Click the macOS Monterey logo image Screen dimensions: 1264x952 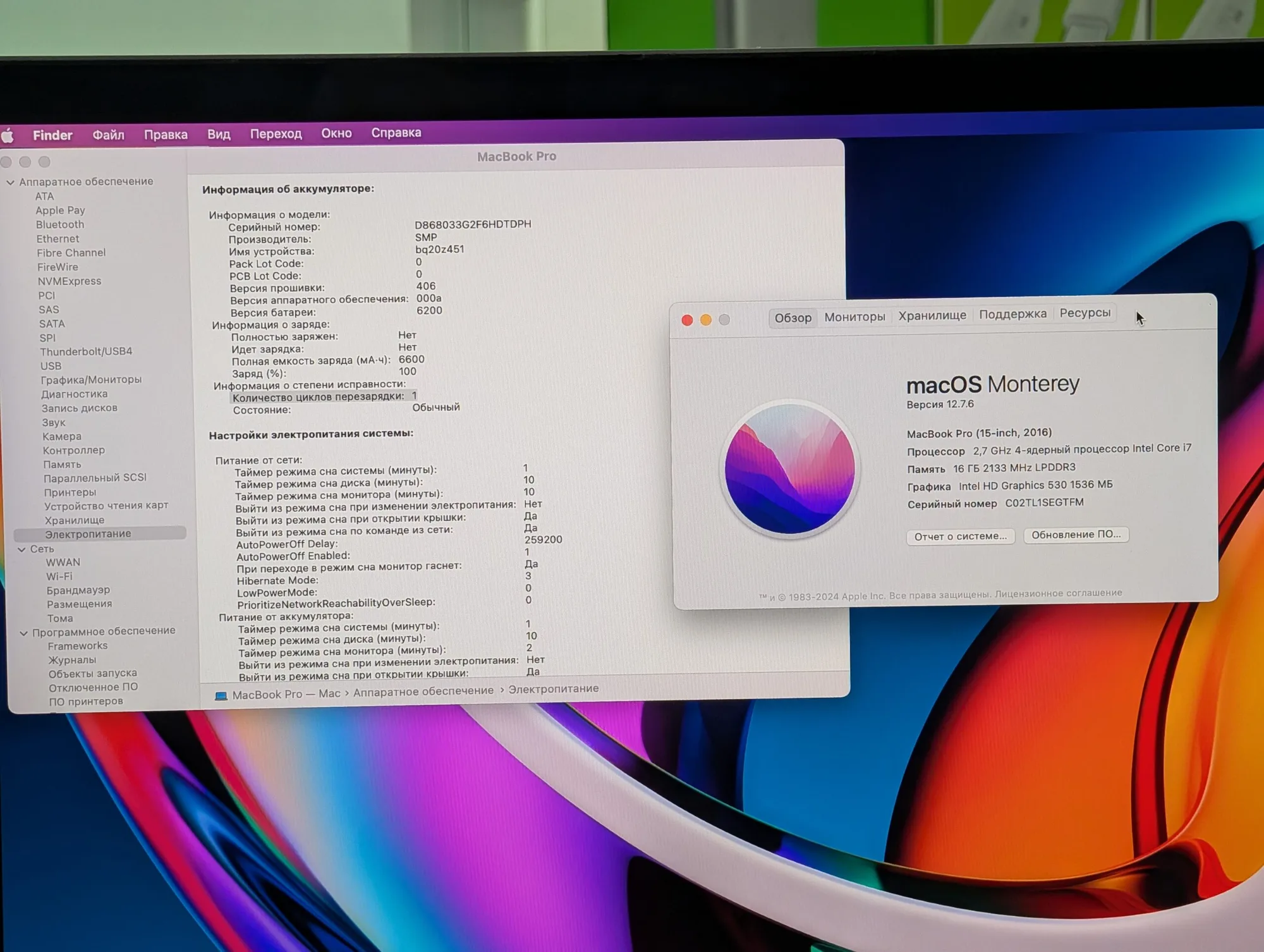tap(789, 470)
